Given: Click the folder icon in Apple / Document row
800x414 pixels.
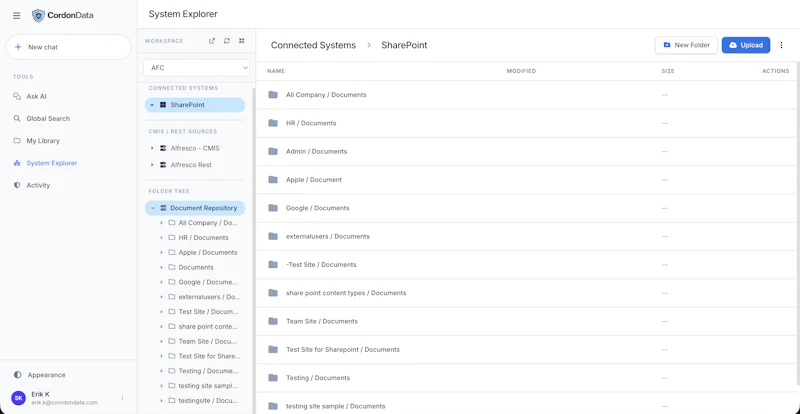Looking at the screenshot, I should click(273, 180).
